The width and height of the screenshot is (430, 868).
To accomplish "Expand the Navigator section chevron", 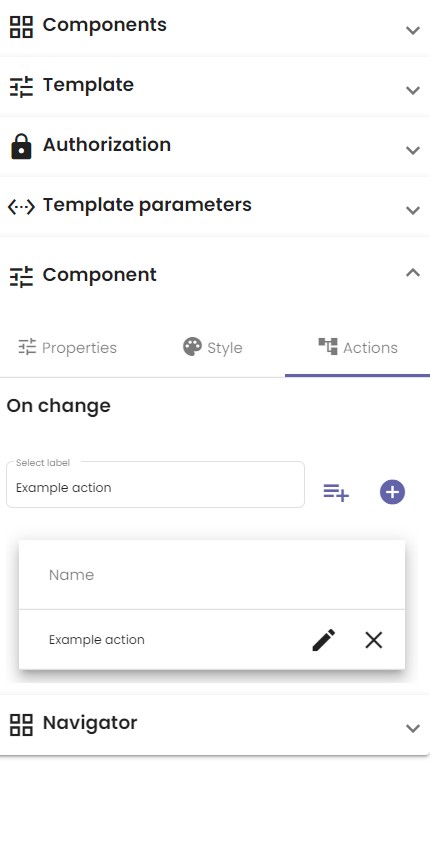I will pyautogui.click(x=413, y=728).
